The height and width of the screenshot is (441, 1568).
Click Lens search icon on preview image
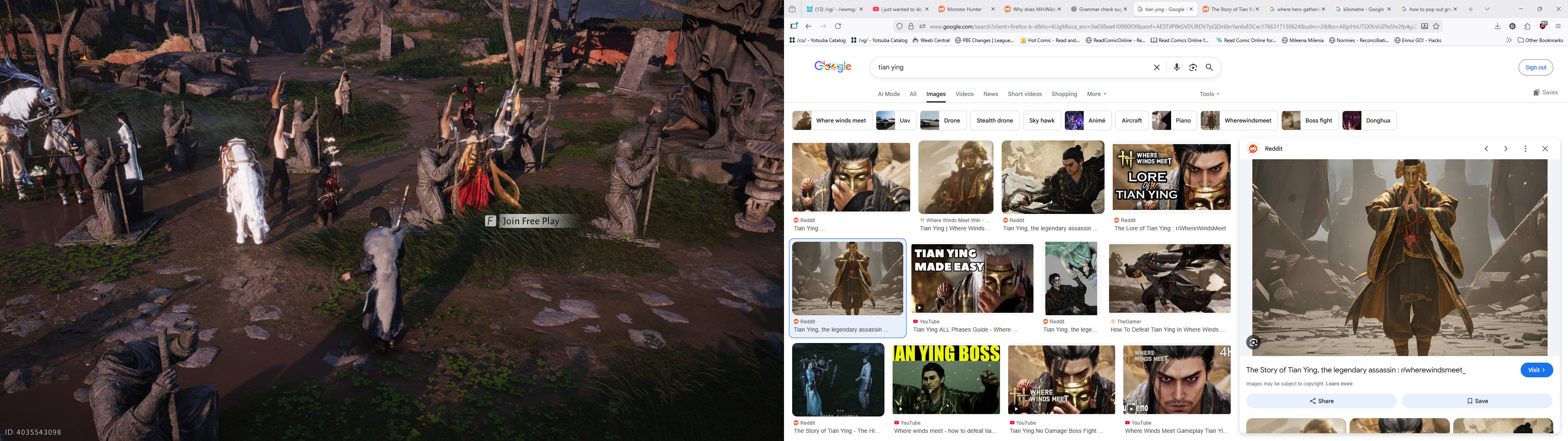click(1253, 342)
